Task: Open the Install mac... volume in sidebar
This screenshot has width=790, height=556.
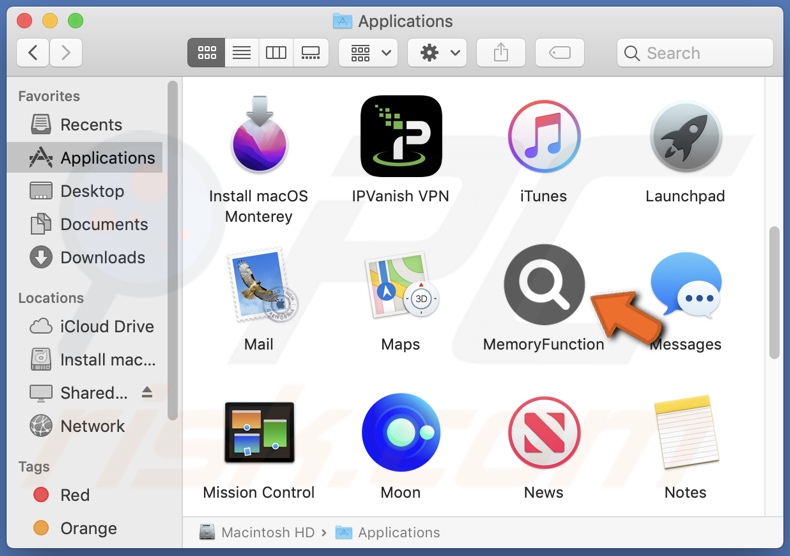Action: pos(85,360)
